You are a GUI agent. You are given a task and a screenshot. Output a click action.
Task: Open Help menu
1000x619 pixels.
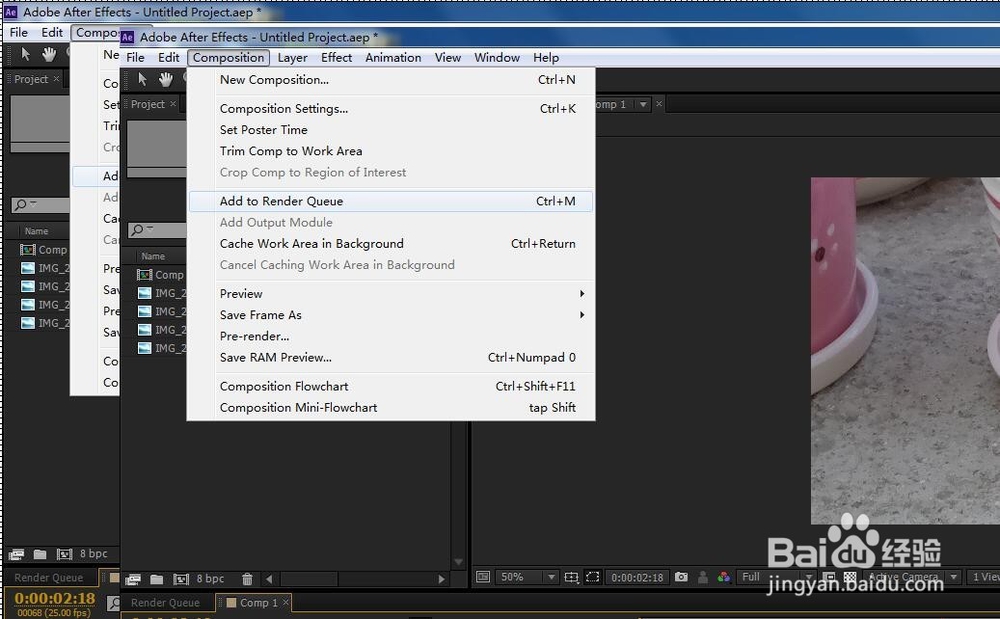coord(546,57)
